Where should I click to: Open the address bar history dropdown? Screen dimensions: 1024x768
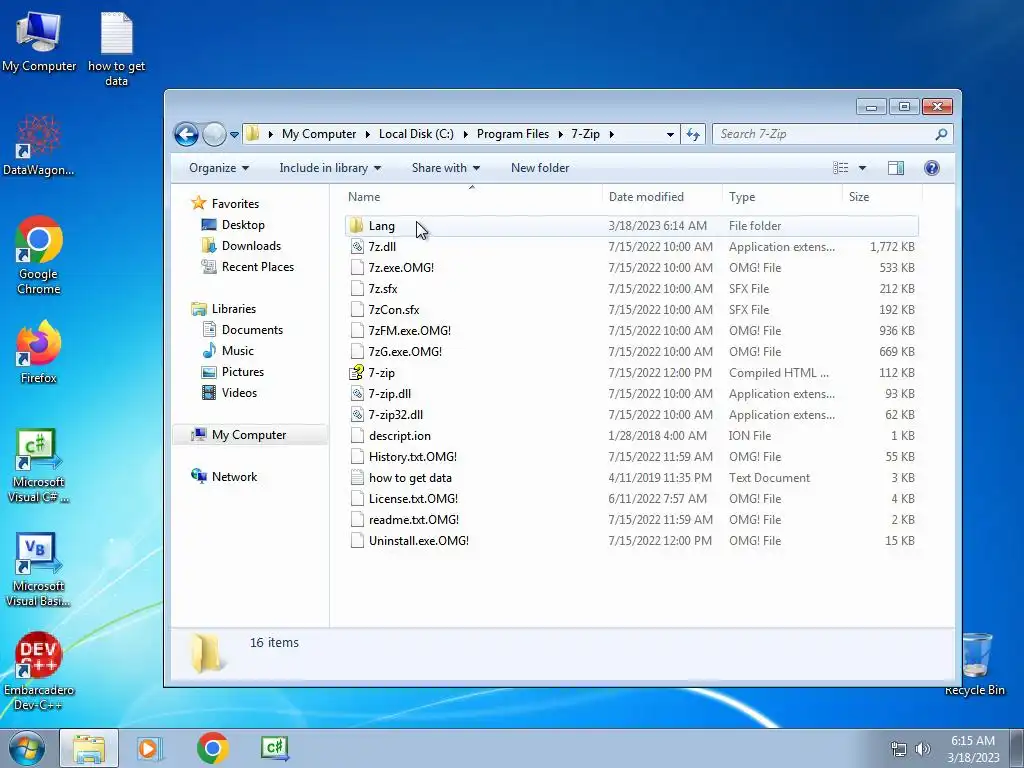click(670, 135)
